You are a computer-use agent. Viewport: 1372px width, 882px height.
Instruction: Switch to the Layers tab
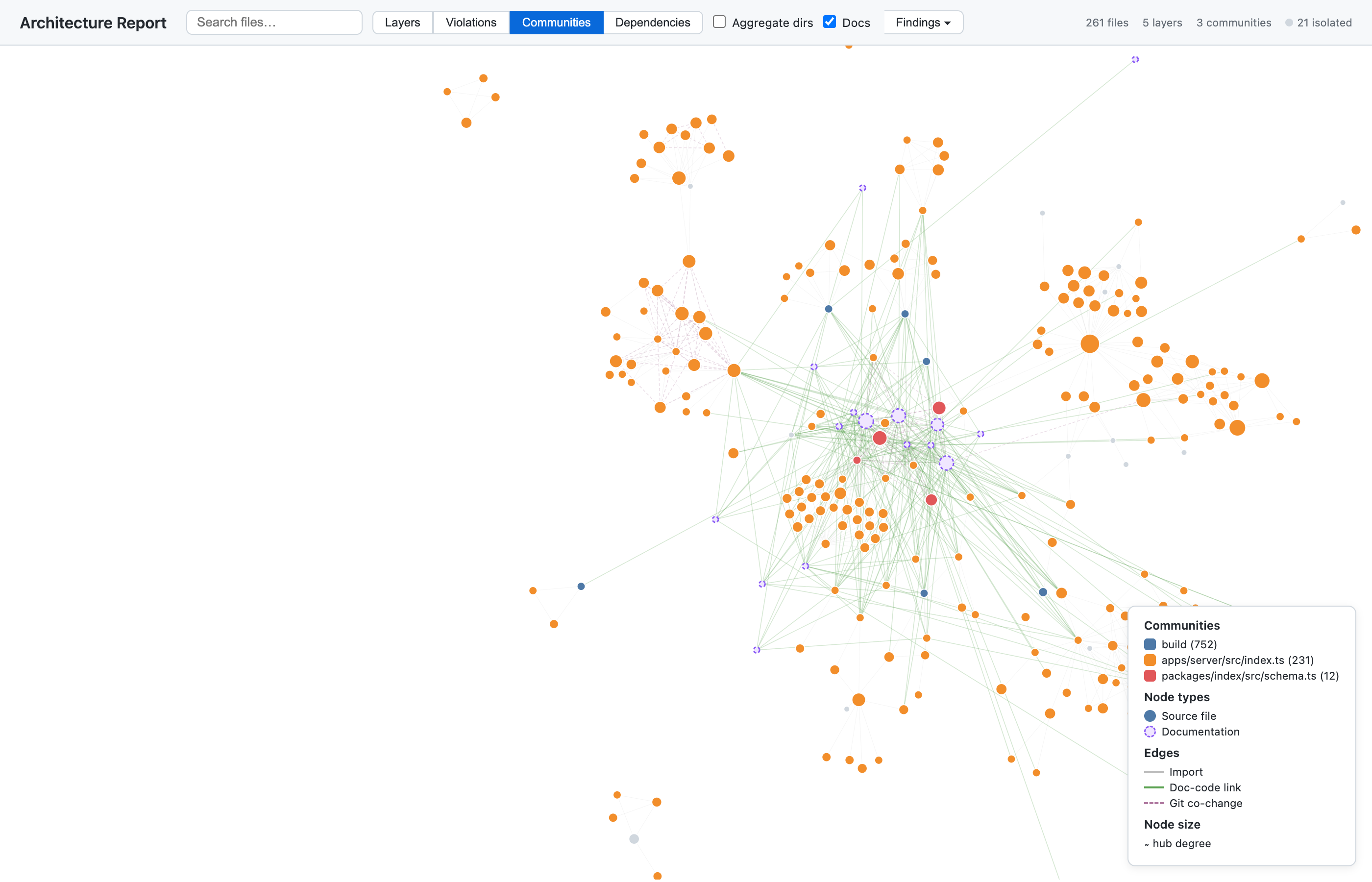pyautogui.click(x=402, y=23)
